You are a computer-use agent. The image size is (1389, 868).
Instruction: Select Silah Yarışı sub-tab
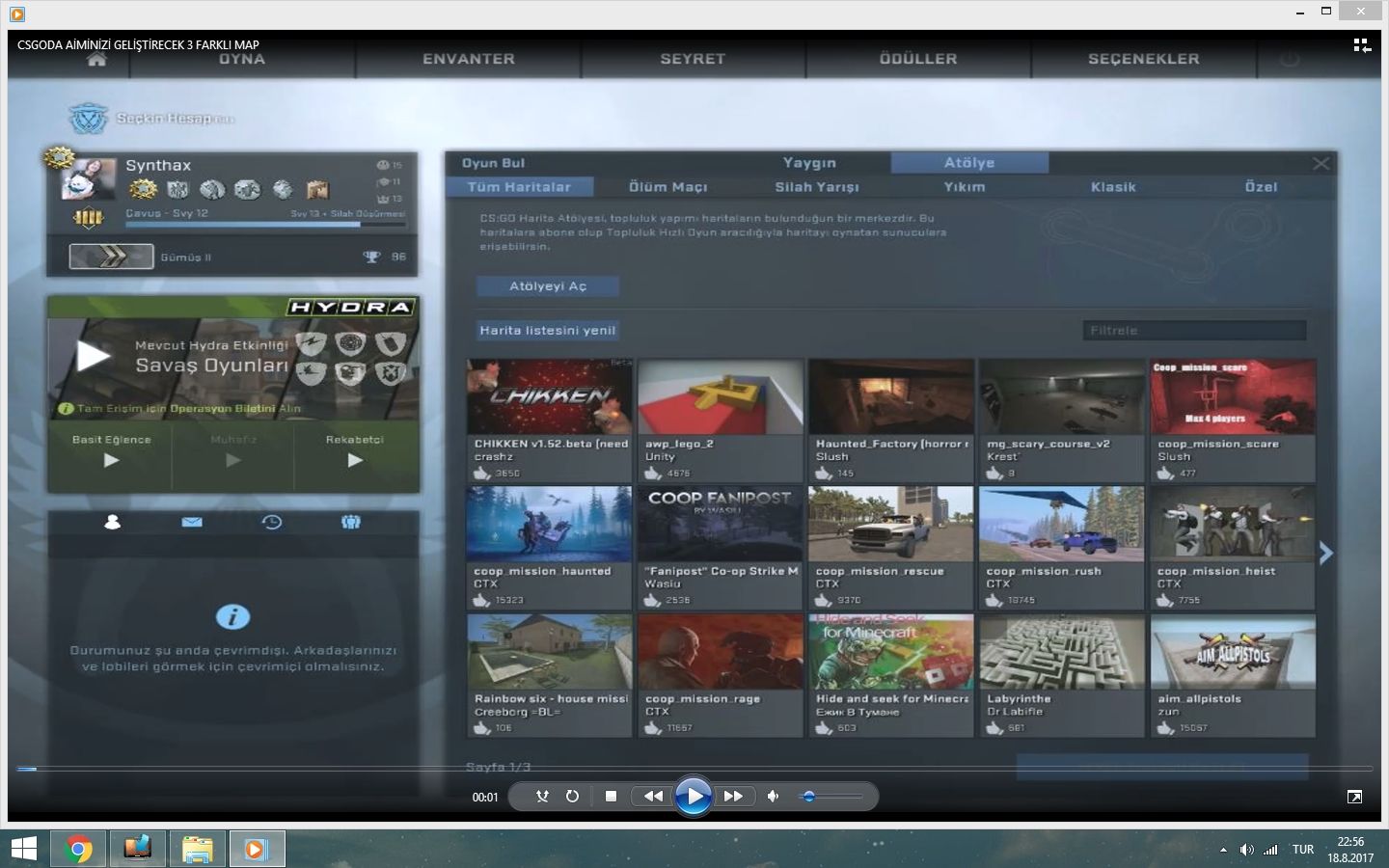817,186
